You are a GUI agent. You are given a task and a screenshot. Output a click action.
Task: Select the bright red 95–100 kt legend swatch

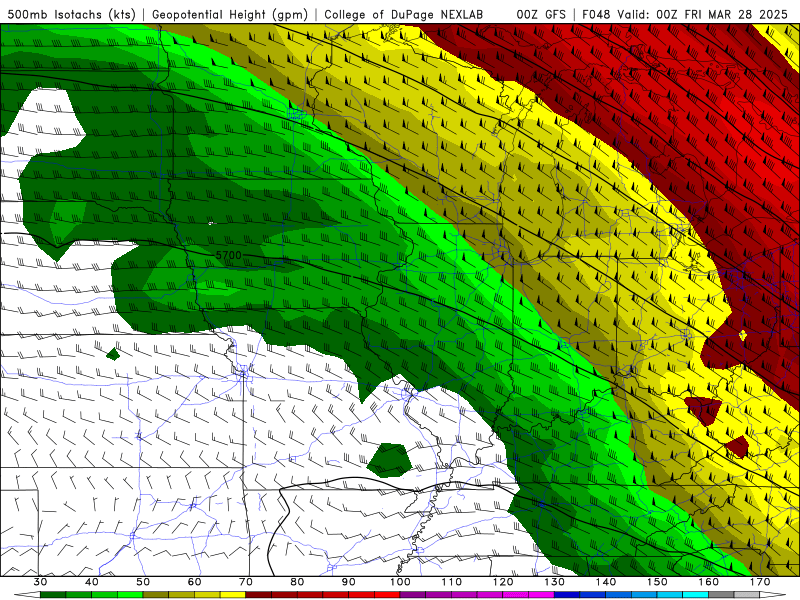[x=387, y=595]
